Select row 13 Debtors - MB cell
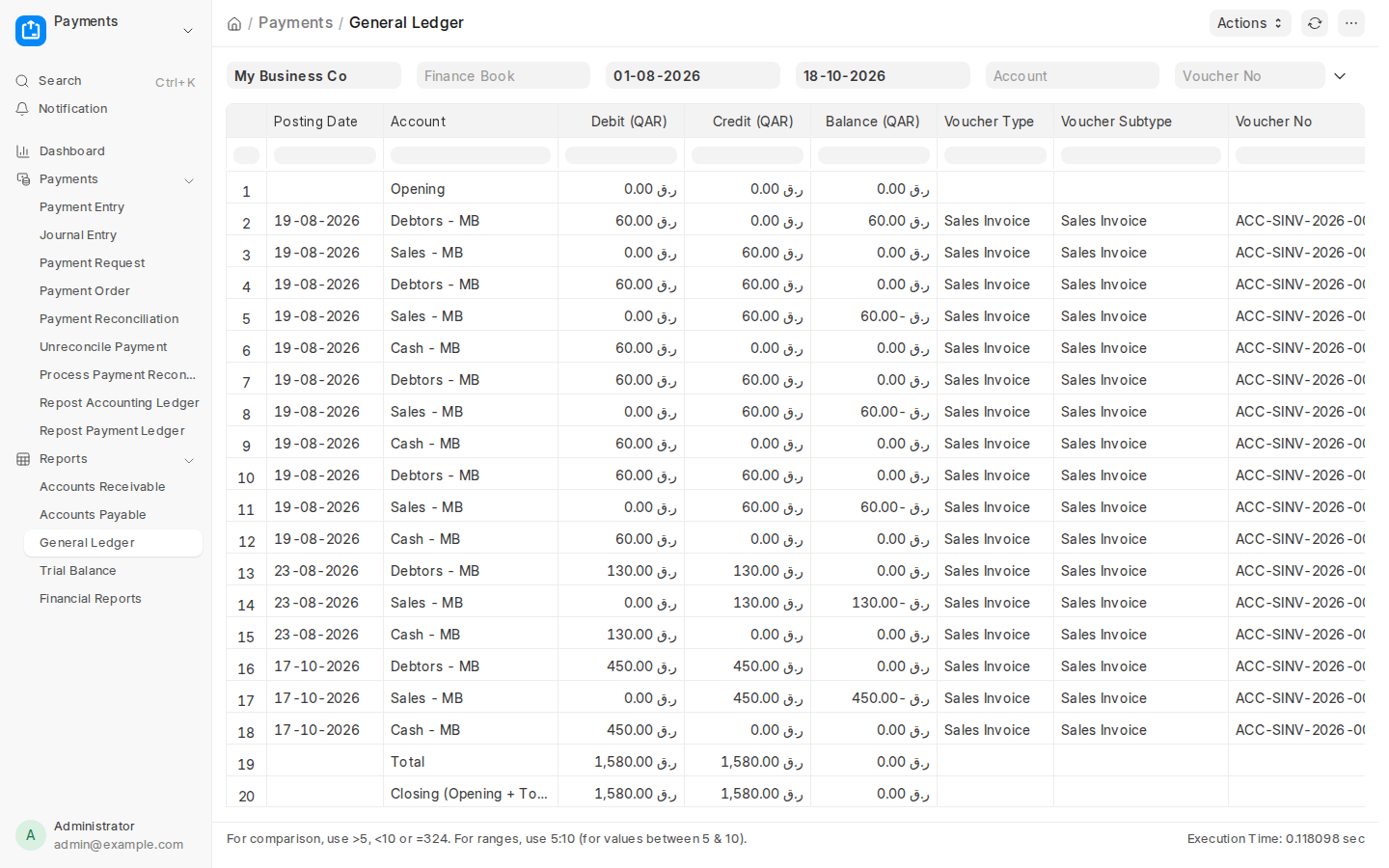This screenshot has height=868, width=1389. pyautogui.click(x=471, y=571)
